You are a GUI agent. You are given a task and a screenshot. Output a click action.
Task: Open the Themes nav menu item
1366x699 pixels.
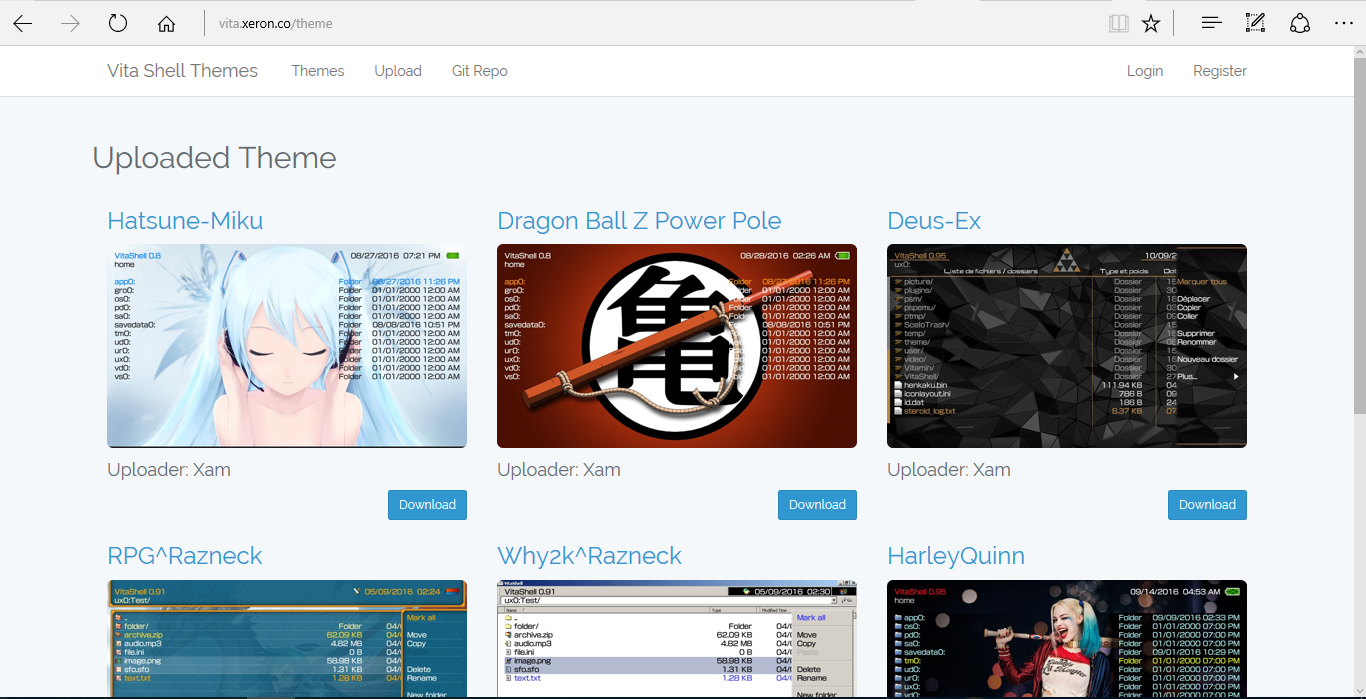tap(318, 71)
